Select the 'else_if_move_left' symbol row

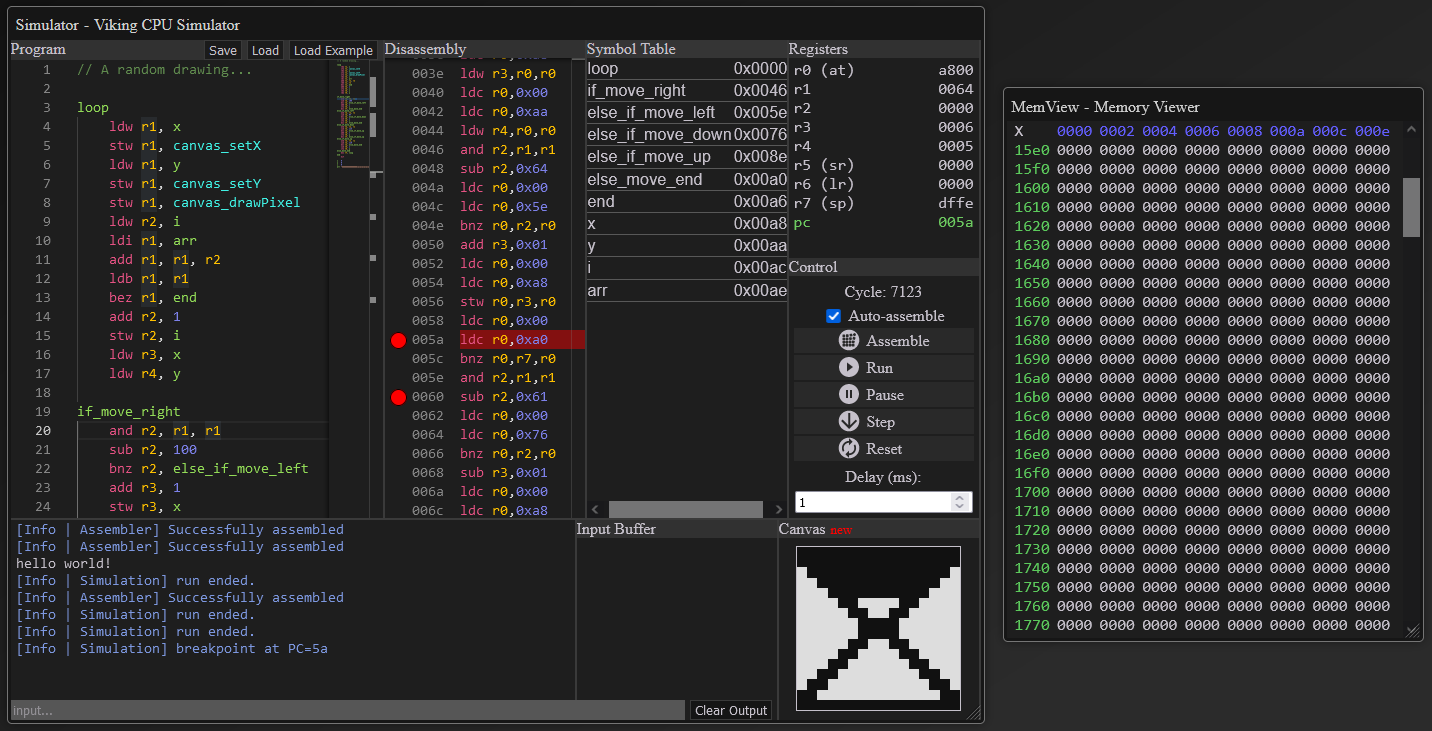click(687, 113)
